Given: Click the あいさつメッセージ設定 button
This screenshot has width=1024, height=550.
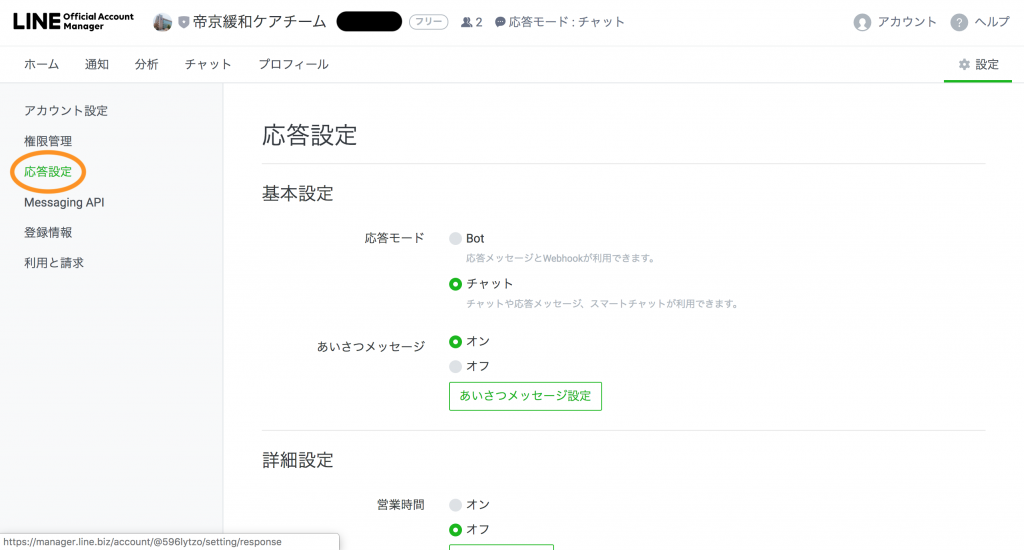Looking at the screenshot, I should 525,396.
